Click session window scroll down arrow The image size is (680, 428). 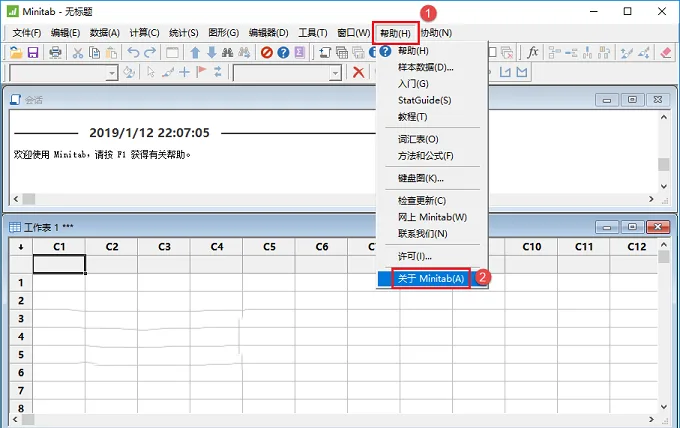click(x=664, y=186)
